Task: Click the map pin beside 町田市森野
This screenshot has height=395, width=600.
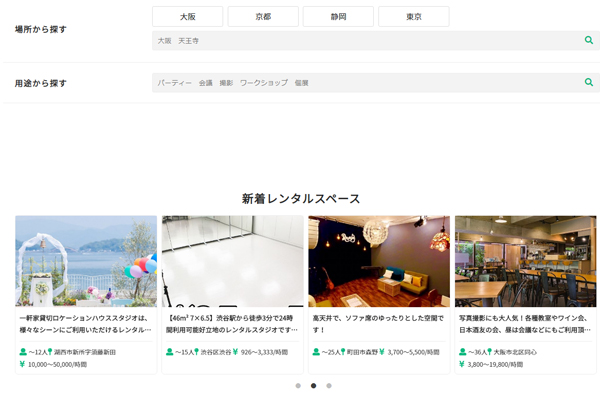Action: pyautogui.click(x=343, y=352)
